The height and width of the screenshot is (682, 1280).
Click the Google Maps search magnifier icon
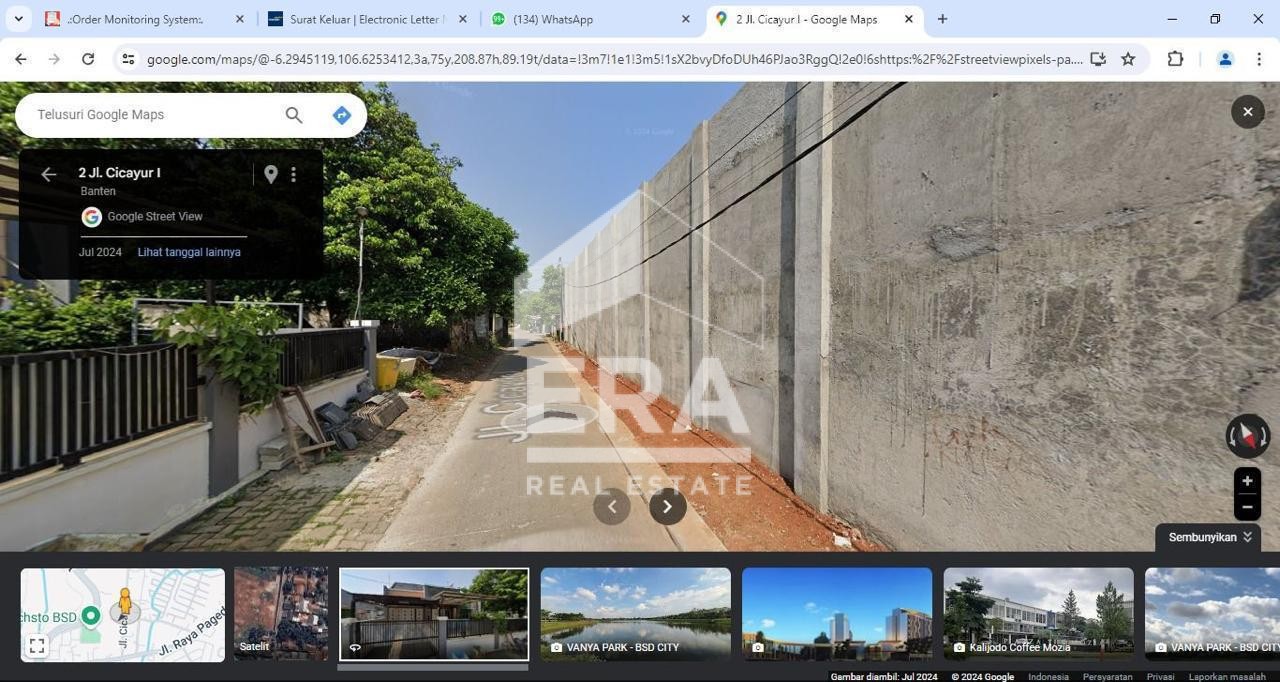294,115
